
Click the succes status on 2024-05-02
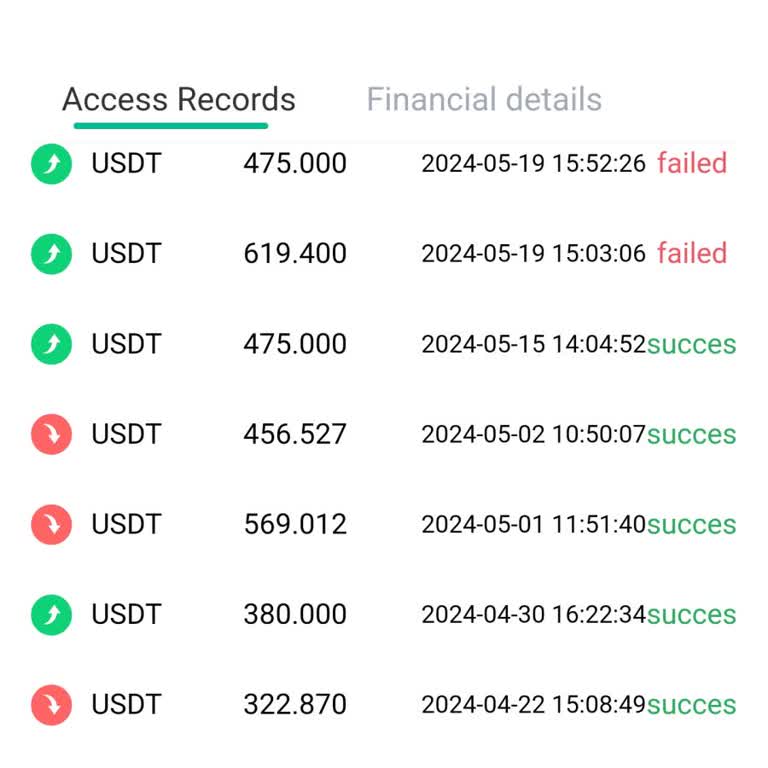point(691,435)
